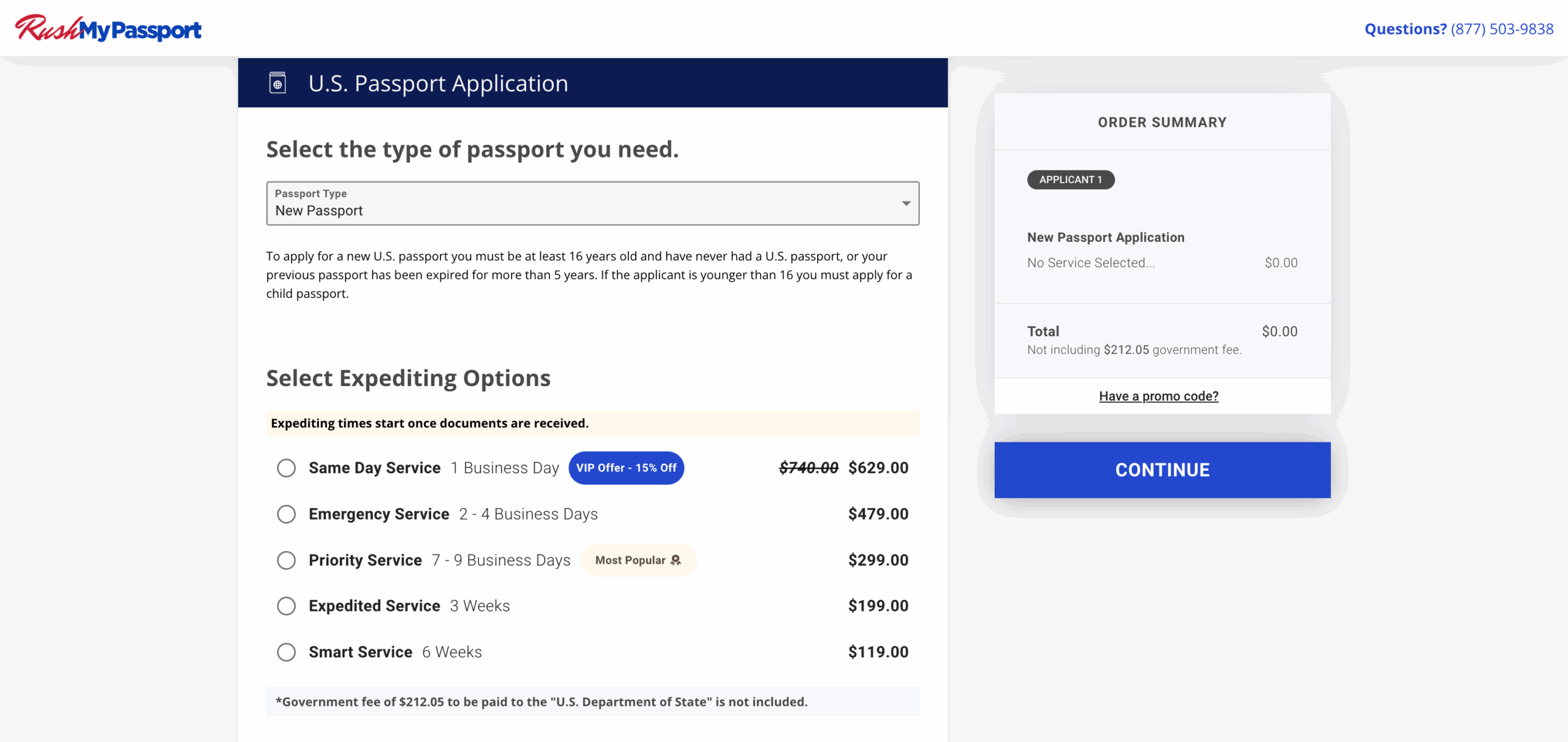
Task: Click the Applicant 1 badge
Action: click(1070, 180)
